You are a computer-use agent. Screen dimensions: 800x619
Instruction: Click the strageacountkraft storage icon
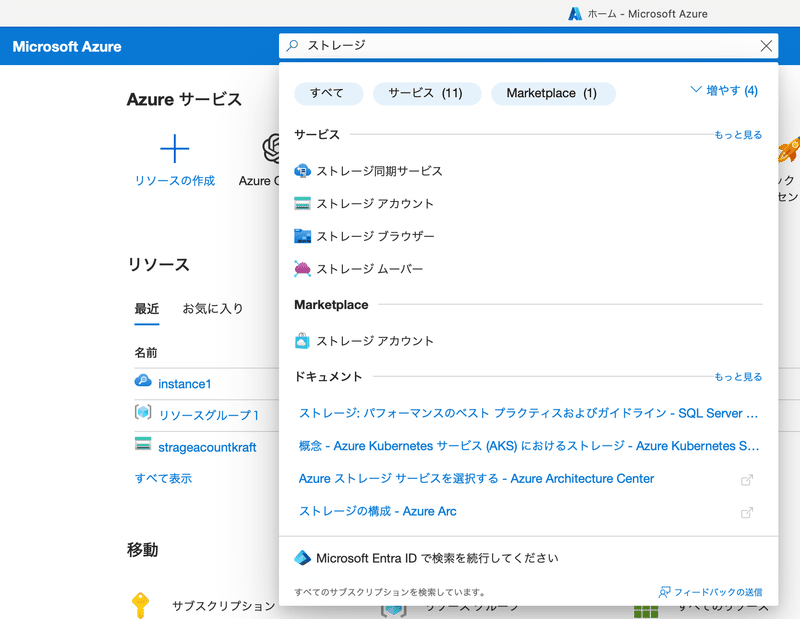143,443
